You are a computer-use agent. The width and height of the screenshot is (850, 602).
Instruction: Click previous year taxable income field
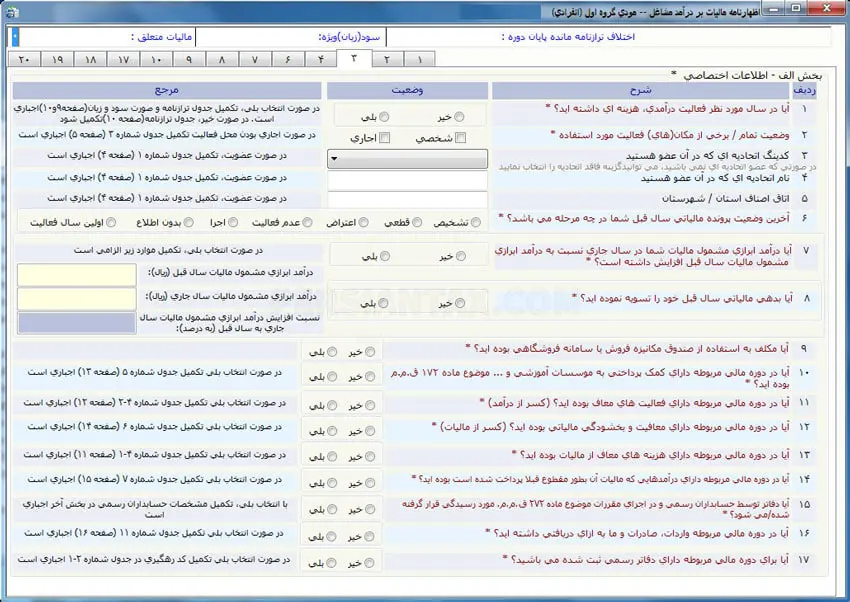pyautogui.click(x=77, y=275)
